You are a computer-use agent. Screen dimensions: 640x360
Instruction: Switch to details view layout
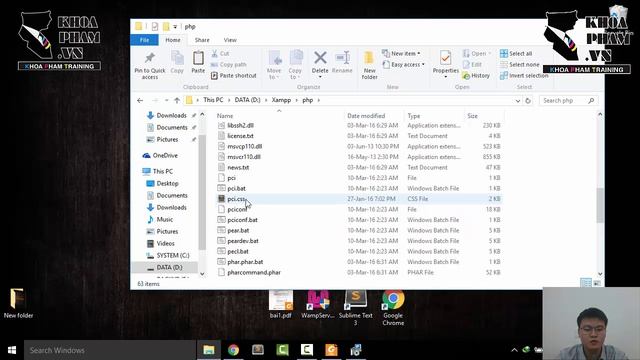[586, 283]
